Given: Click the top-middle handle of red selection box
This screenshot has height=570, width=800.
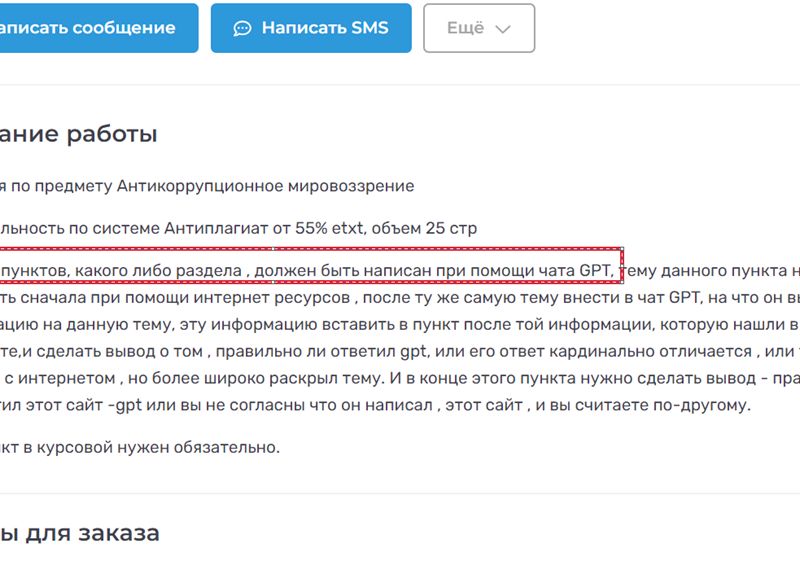Looking at the screenshot, I should (x=273, y=249).
